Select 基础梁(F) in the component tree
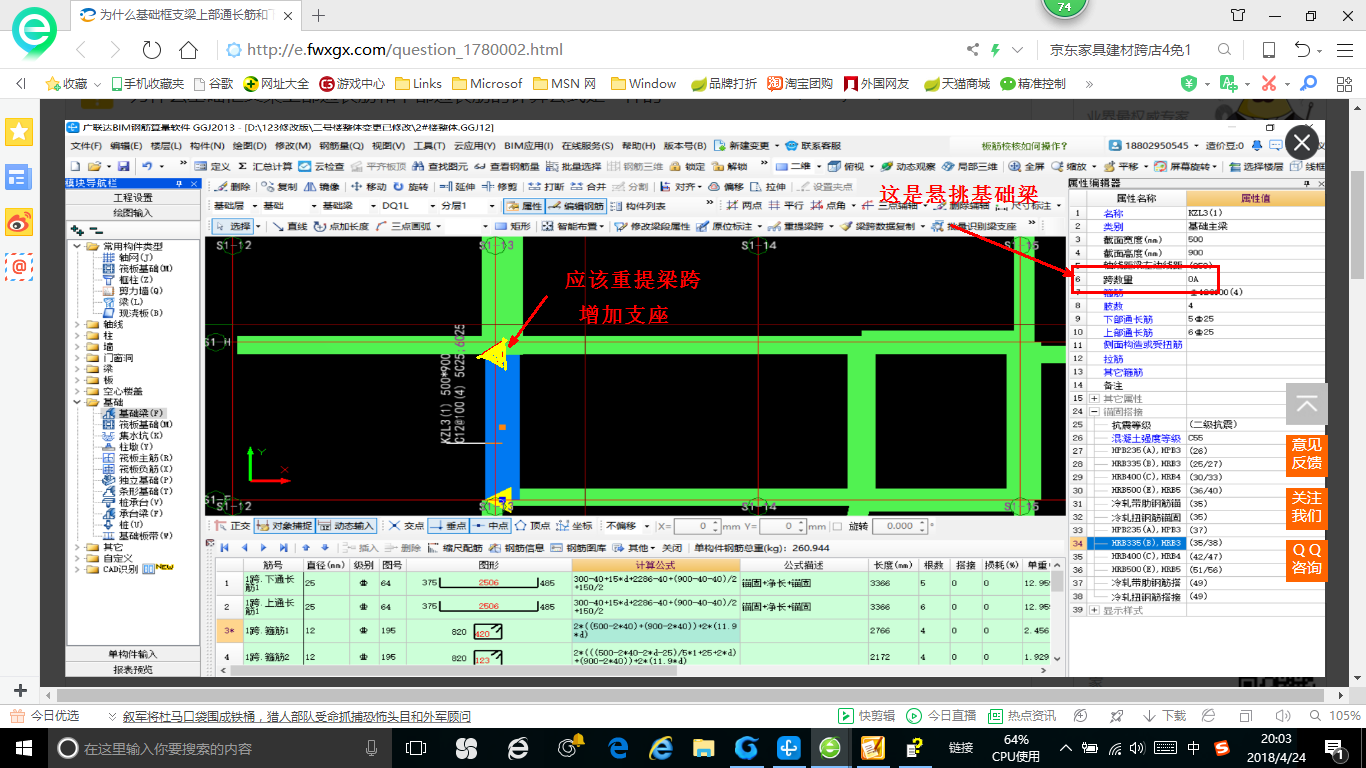Viewport: 1366px width, 768px height. coord(133,413)
